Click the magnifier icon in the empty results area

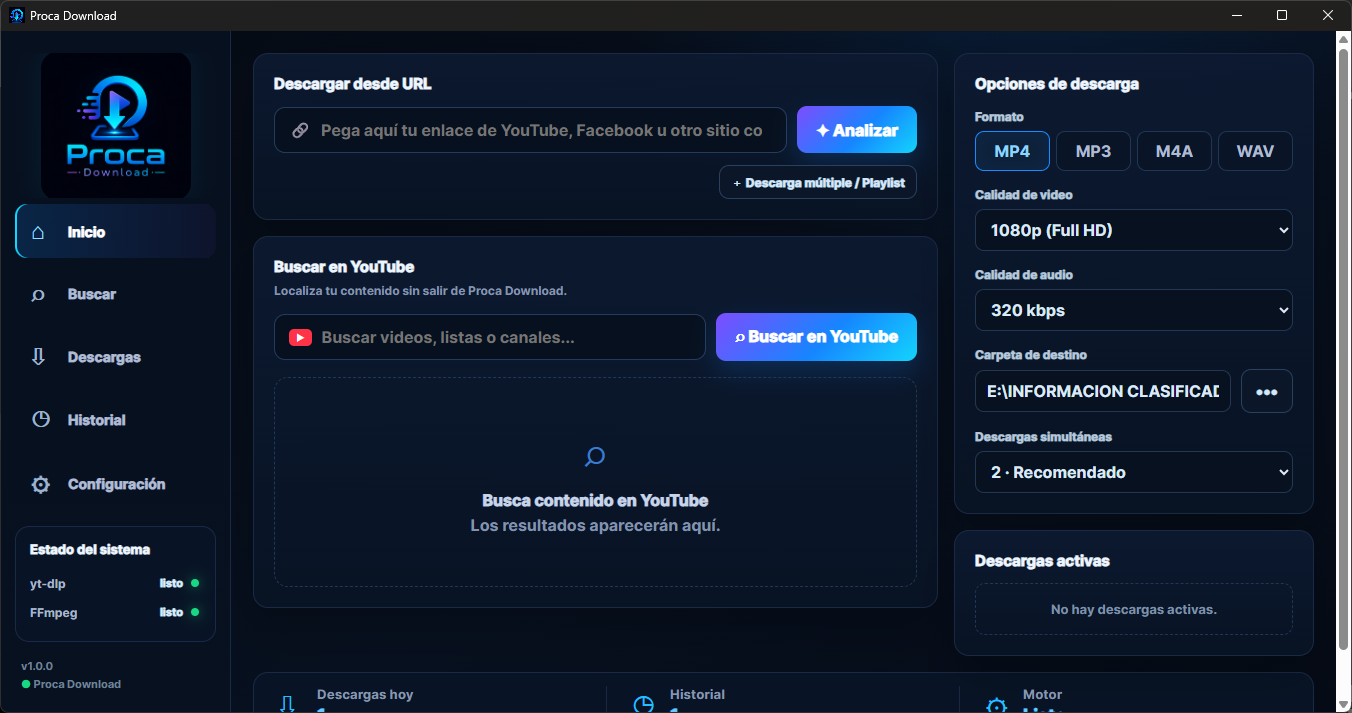click(x=595, y=457)
